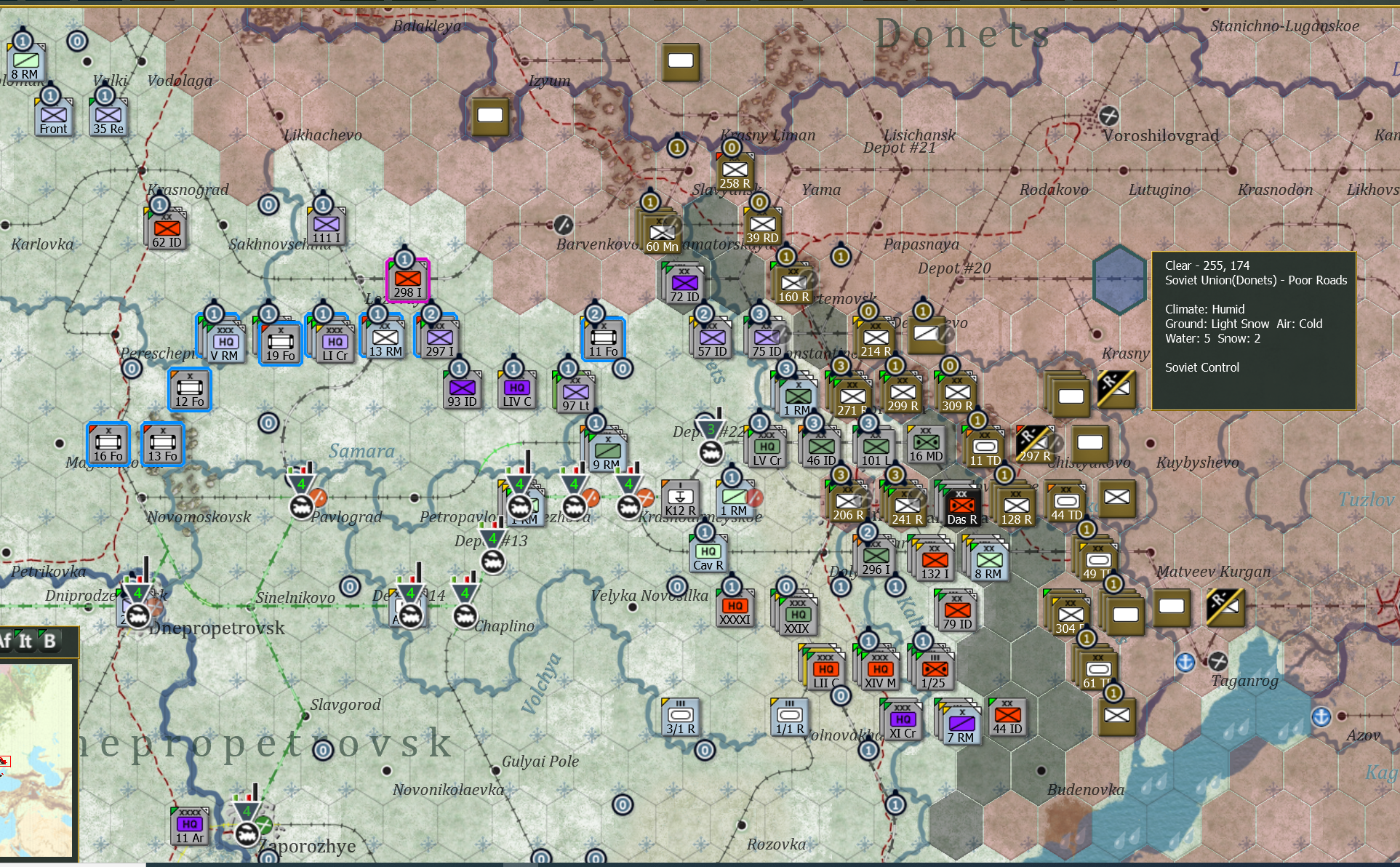Select the LV Cr HQ counter
Image resolution: width=1400 pixels, height=867 pixels.
point(767,449)
